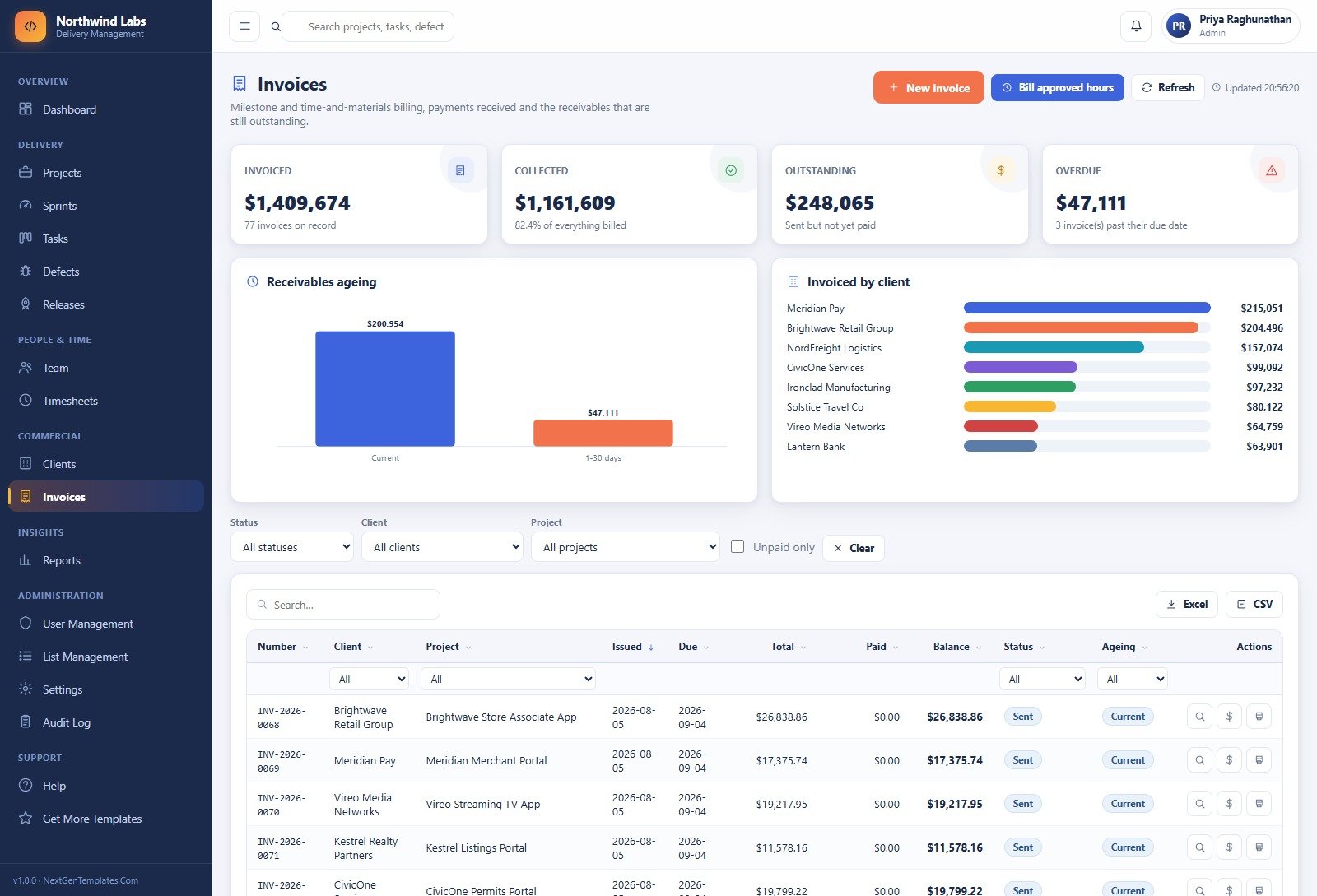Open Timesheets in the sidebar
The height and width of the screenshot is (896, 1317).
[106, 401]
